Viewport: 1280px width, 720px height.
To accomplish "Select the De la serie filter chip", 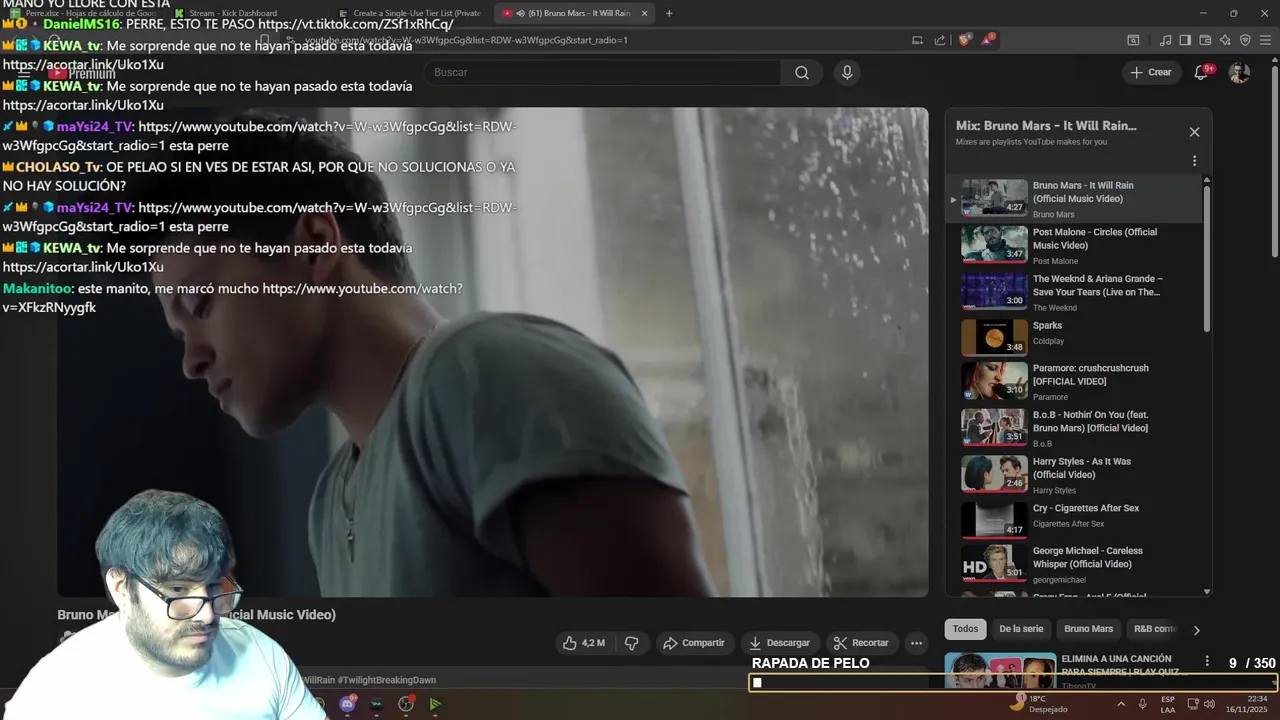I will click(x=1021, y=629).
